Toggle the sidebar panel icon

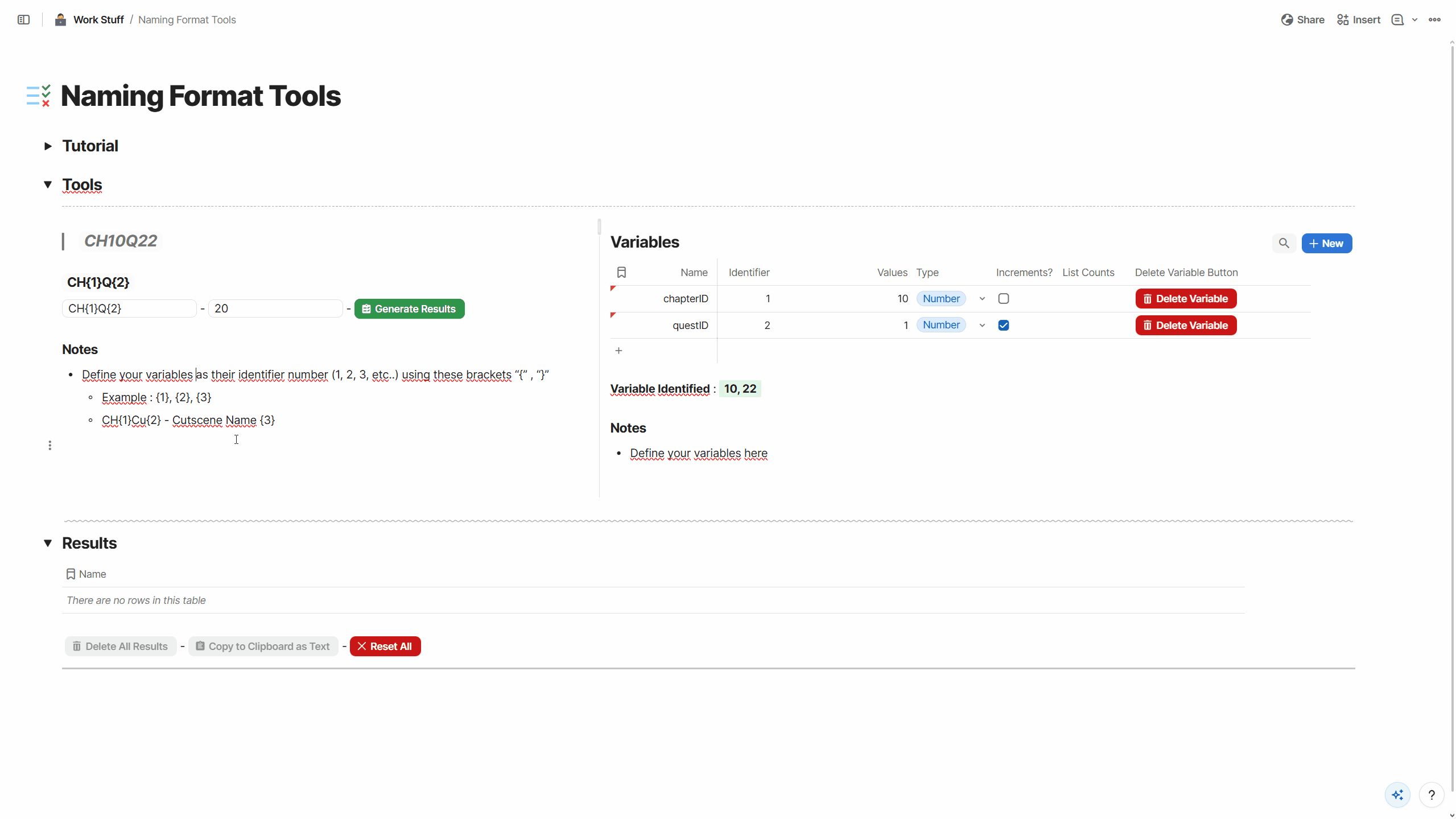pyautogui.click(x=23, y=20)
